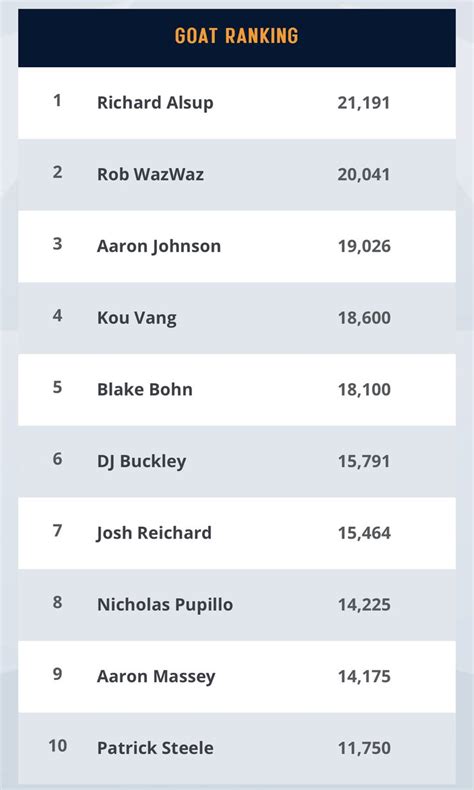
Task: Select Rob WazWaz's name
Action: pos(151,174)
